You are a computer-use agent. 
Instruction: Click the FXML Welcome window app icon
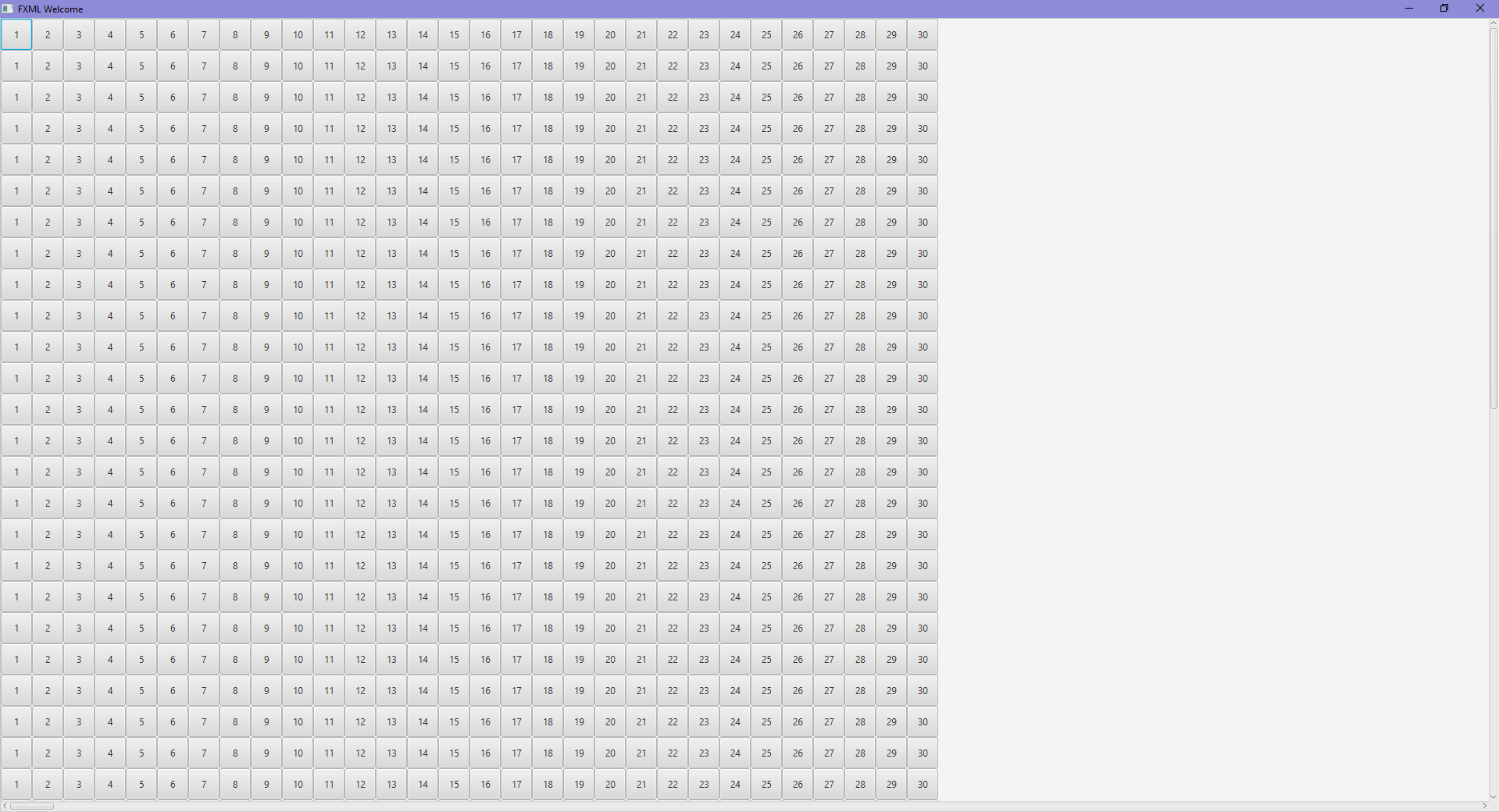point(8,9)
